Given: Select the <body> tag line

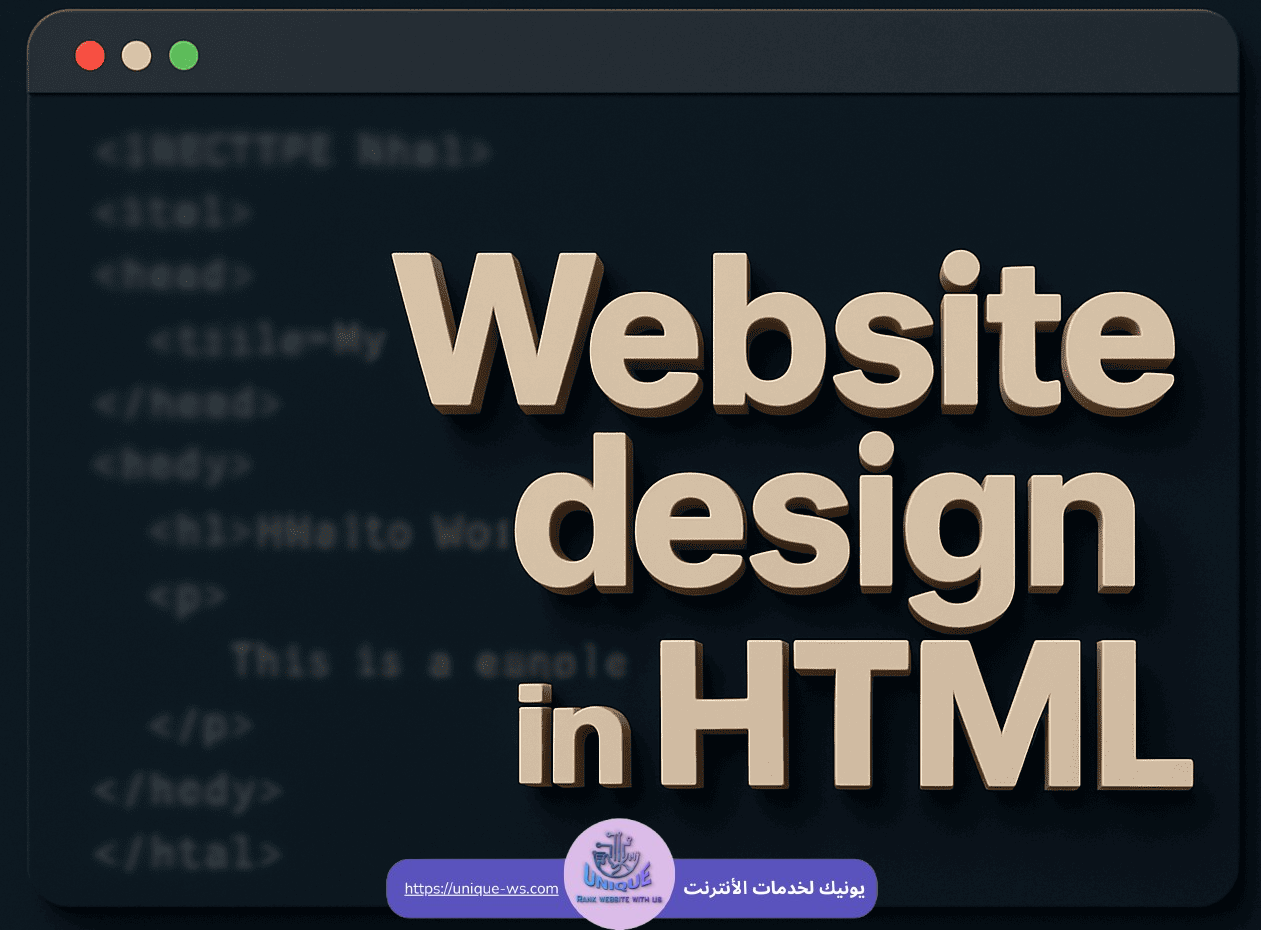Looking at the screenshot, I should (172, 465).
